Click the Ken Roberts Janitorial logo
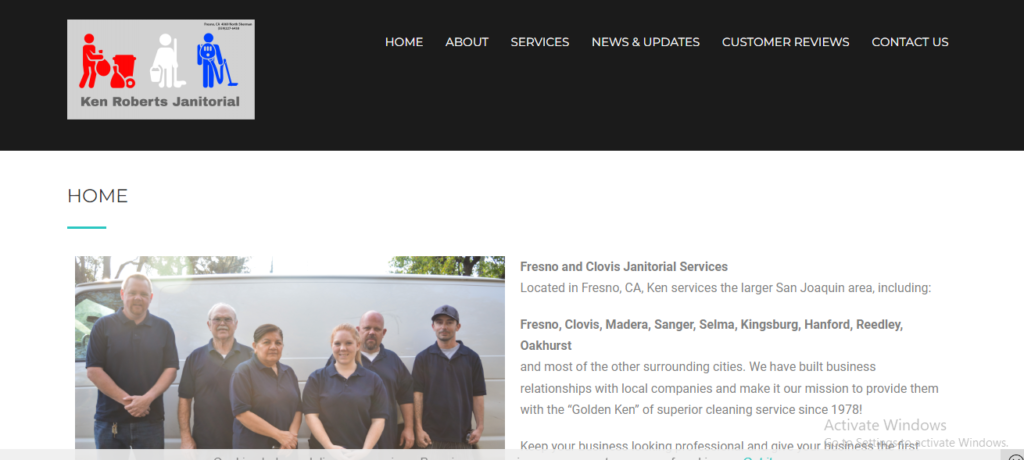The image size is (1024, 460). coord(161,69)
